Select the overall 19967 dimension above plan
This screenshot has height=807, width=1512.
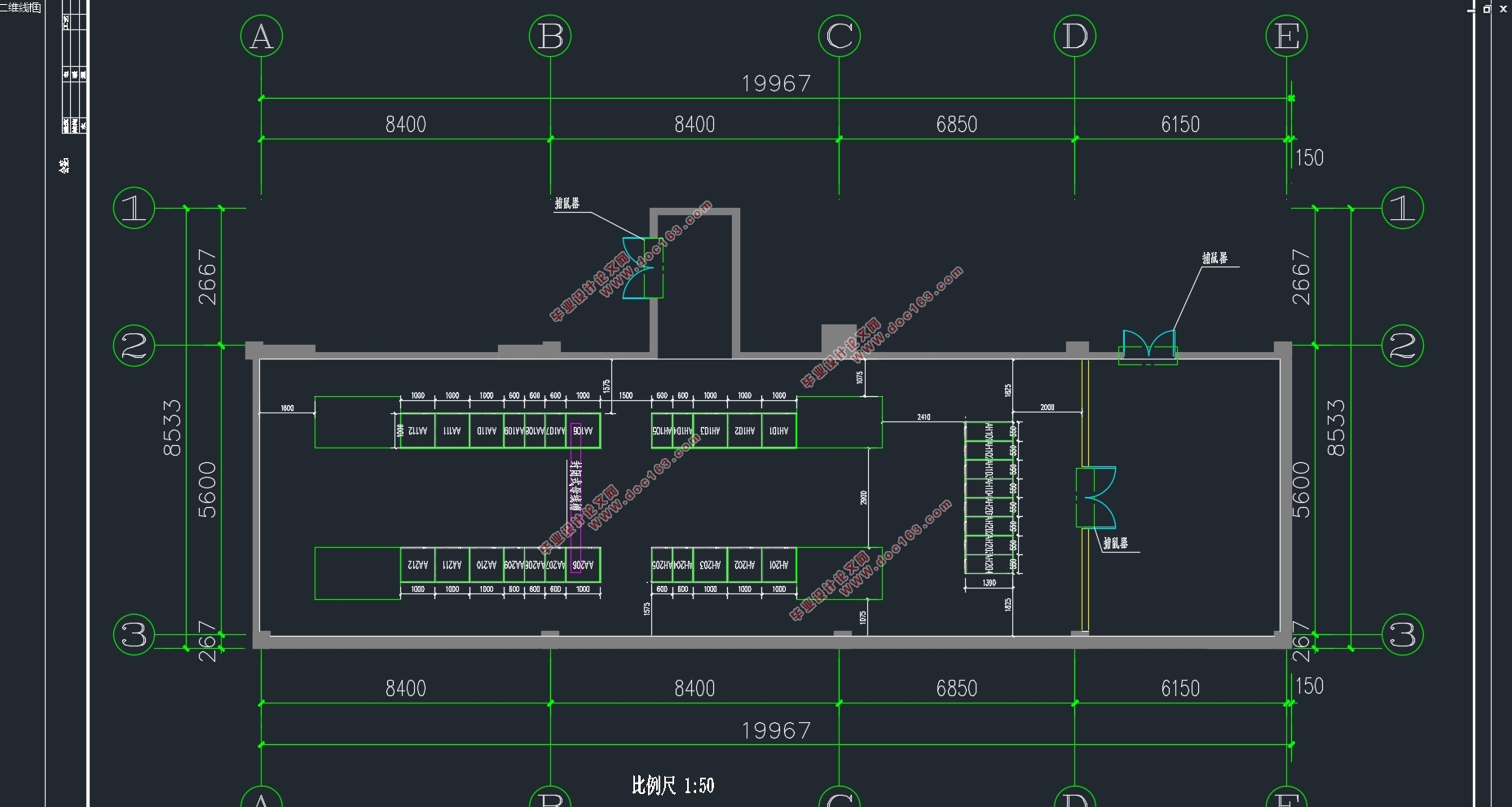[x=776, y=84]
